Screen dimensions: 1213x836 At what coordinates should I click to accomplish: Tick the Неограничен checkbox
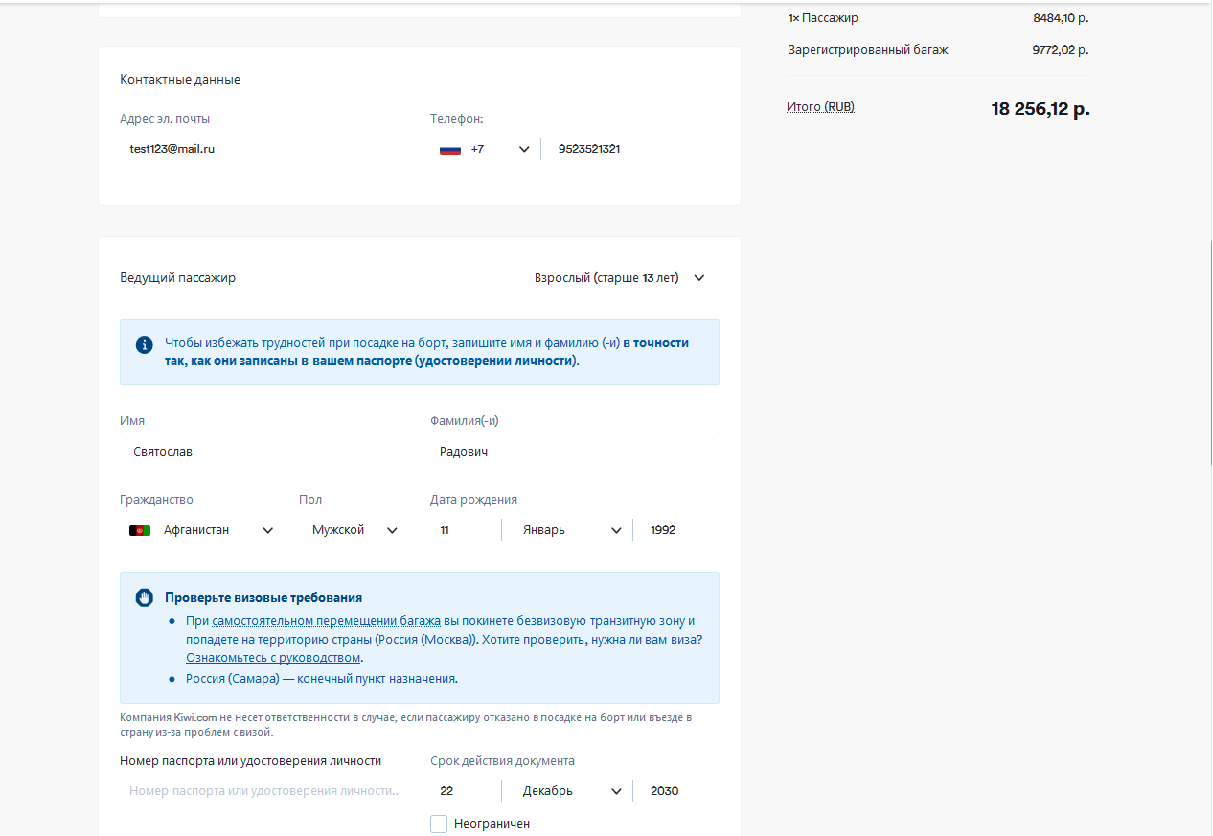pos(438,823)
